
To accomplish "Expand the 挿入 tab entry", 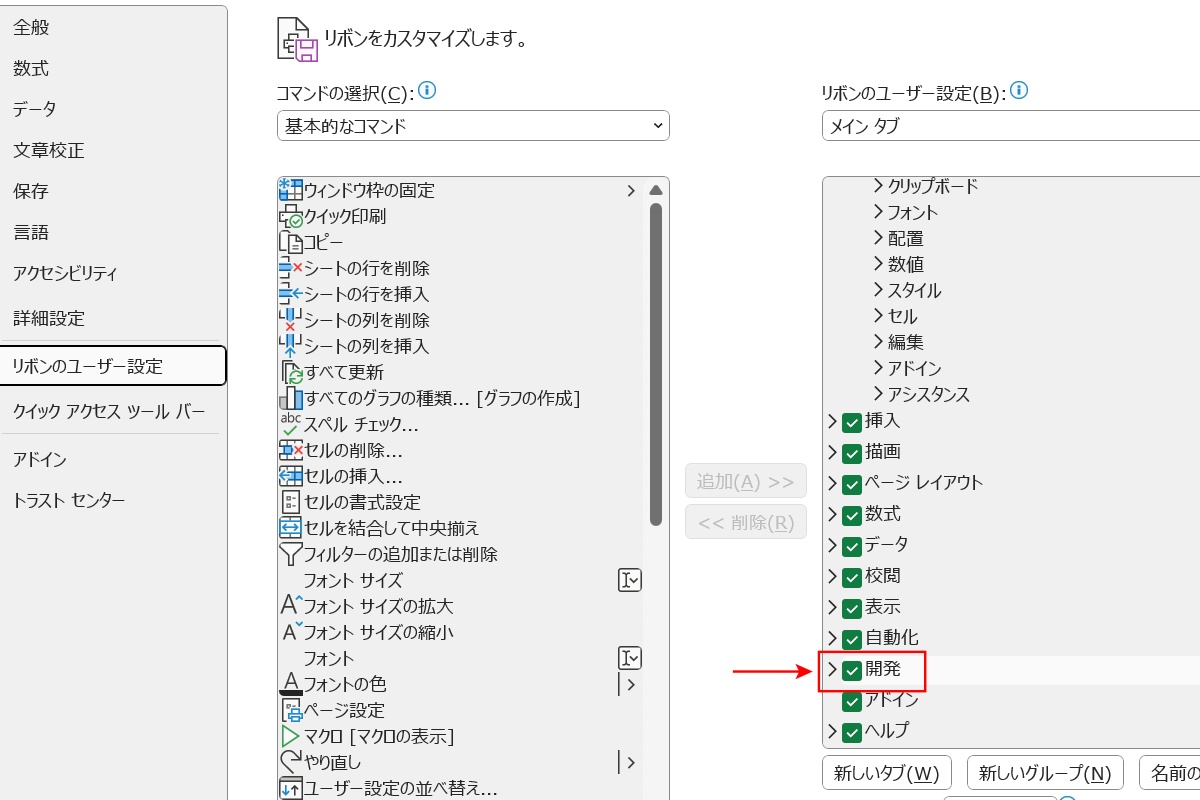I will 833,421.
